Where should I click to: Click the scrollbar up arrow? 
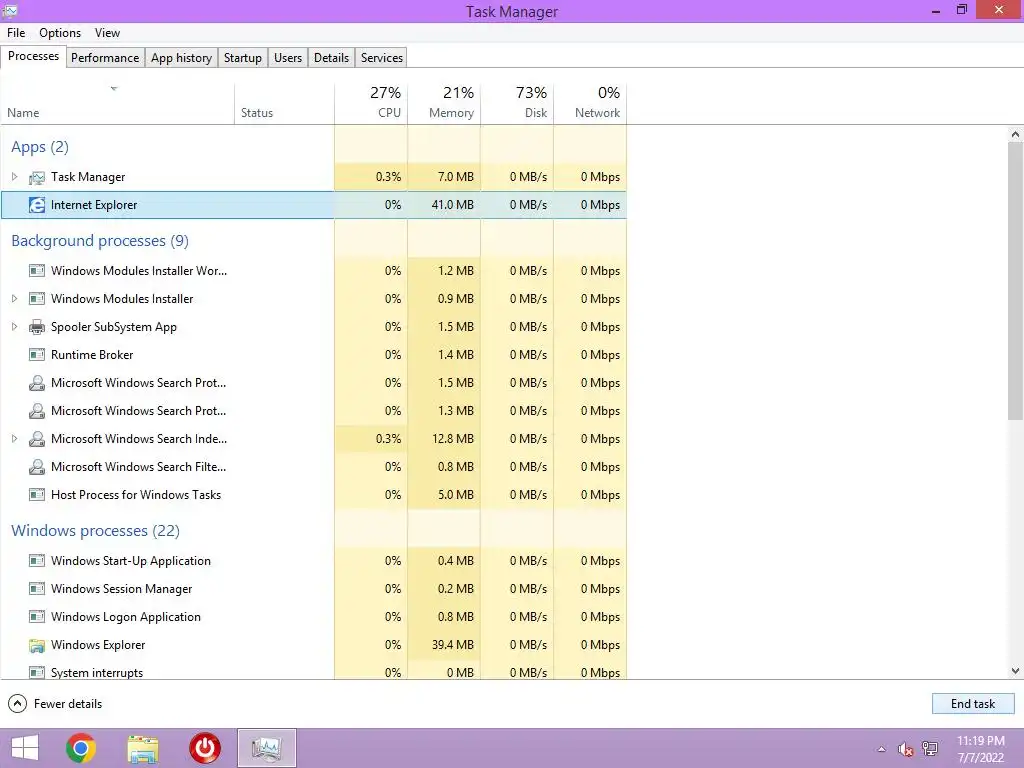1015,134
